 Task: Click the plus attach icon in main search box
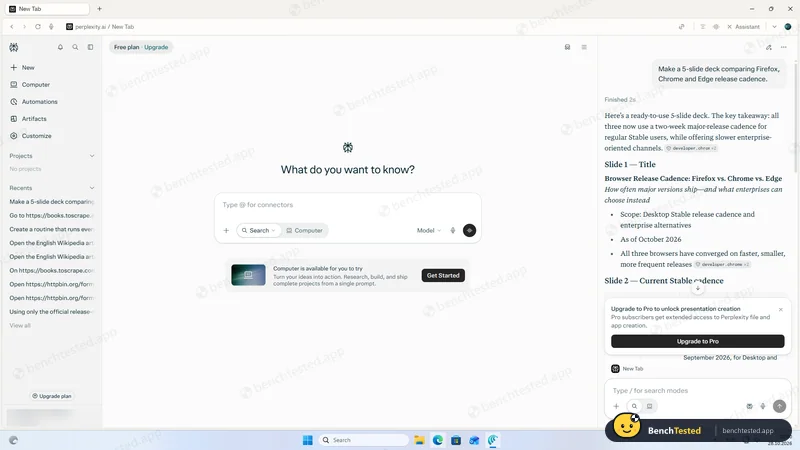pos(227,231)
